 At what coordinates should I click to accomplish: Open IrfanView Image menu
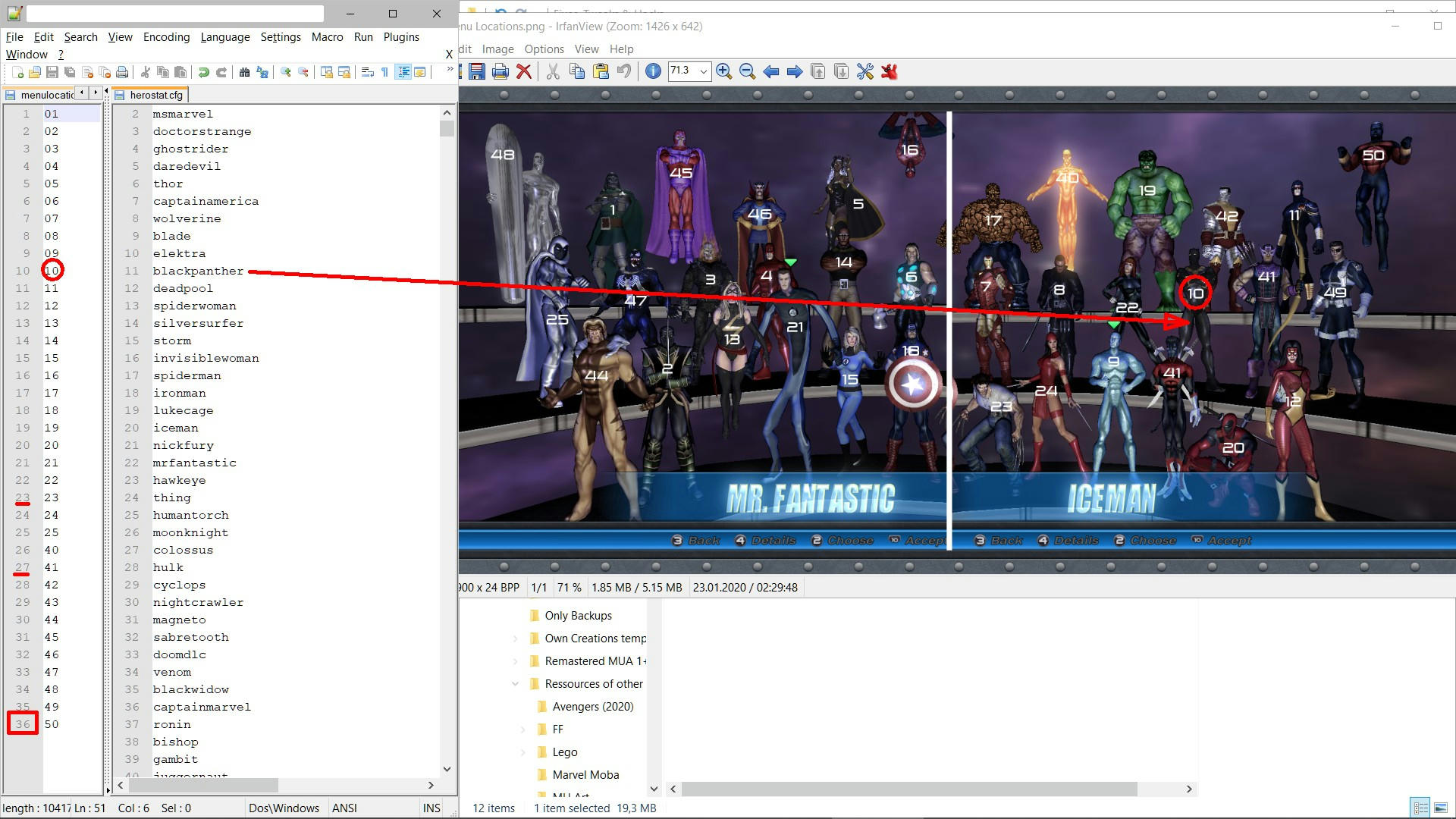pos(497,49)
